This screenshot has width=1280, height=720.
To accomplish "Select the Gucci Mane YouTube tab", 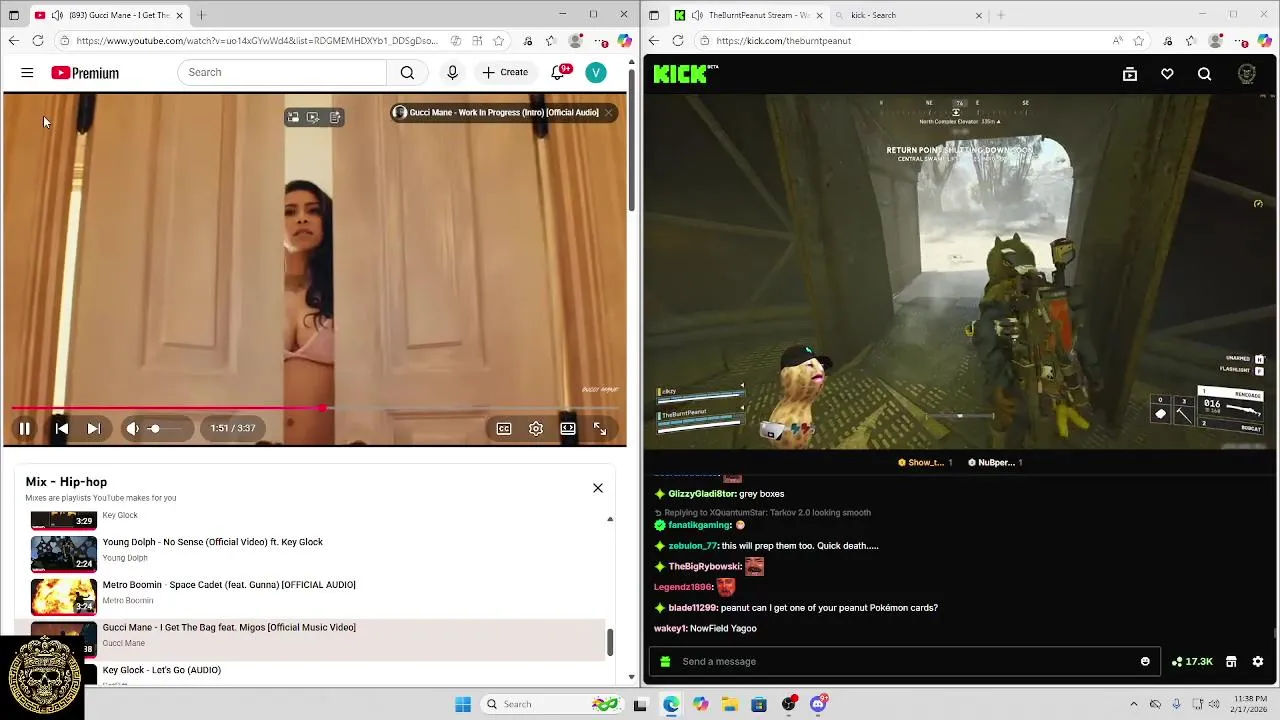I will click(110, 15).
